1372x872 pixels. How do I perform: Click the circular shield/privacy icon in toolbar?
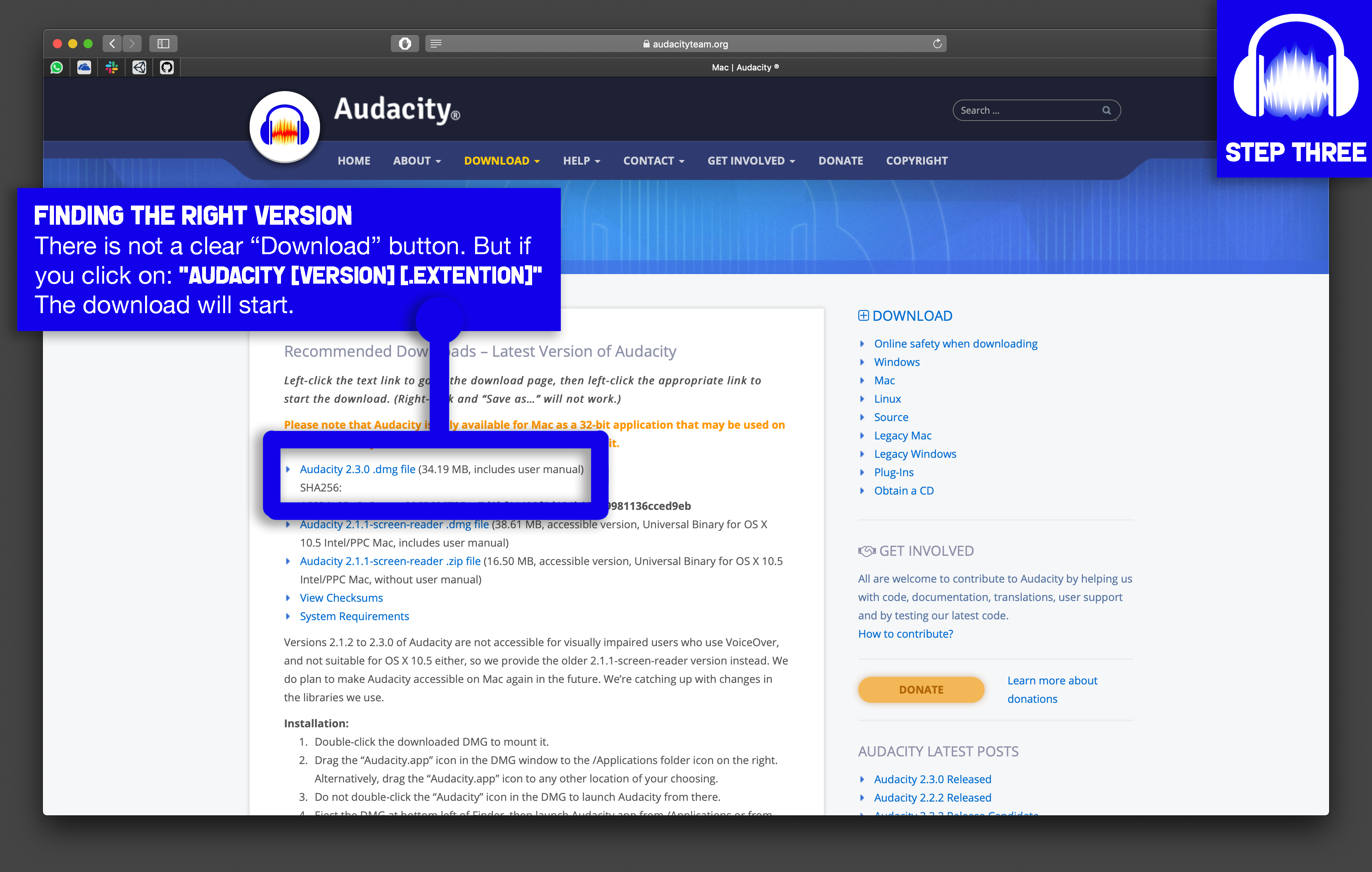click(405, 44)
